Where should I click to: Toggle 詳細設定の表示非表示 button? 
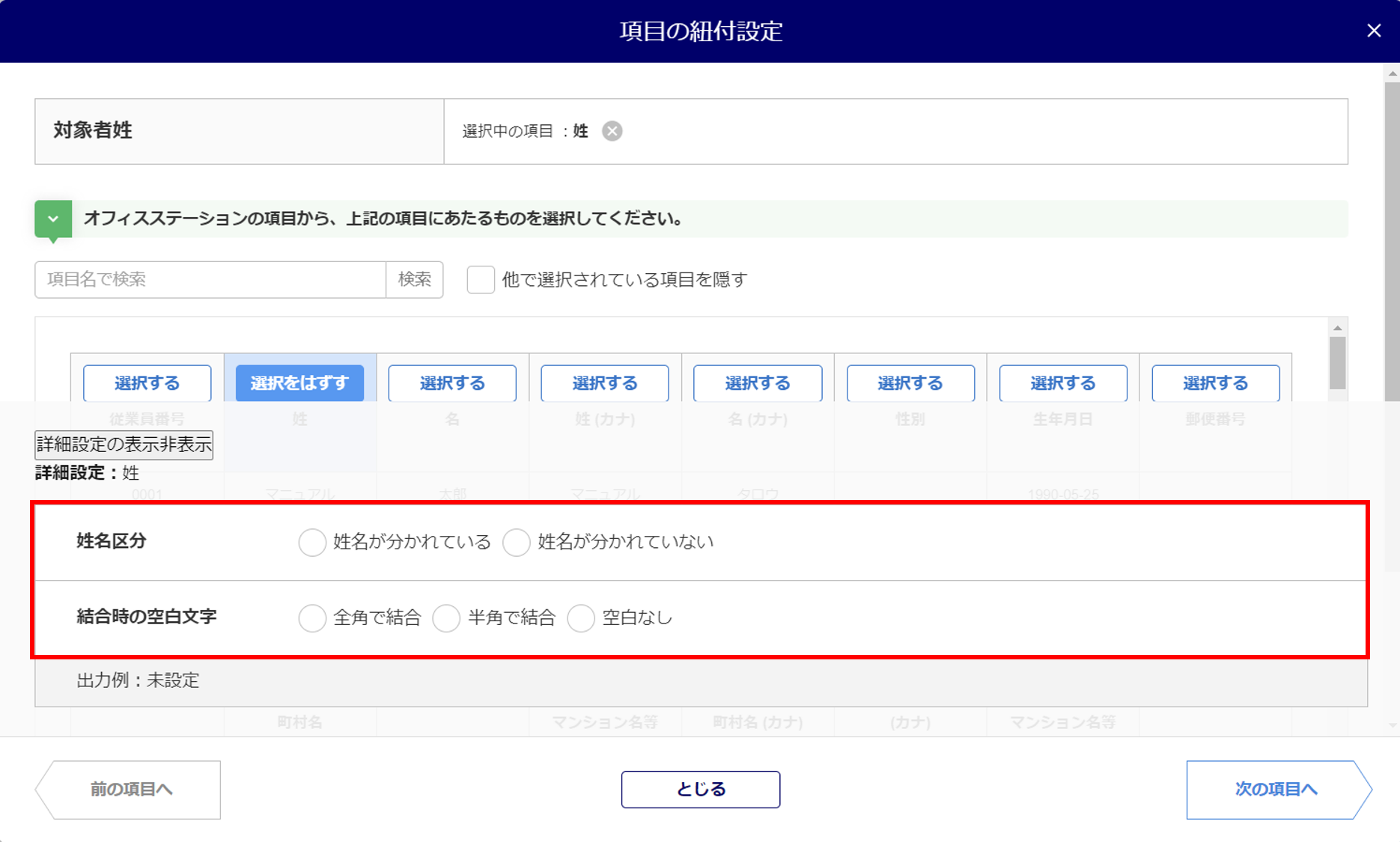point(124,445)
